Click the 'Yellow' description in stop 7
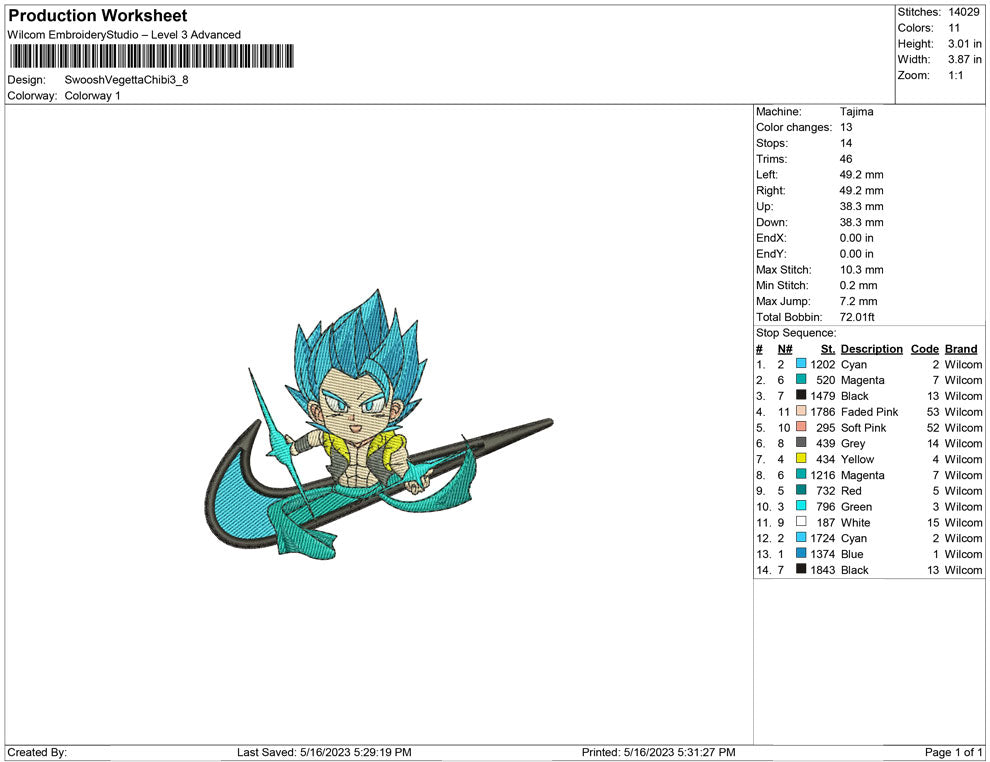 857,459
